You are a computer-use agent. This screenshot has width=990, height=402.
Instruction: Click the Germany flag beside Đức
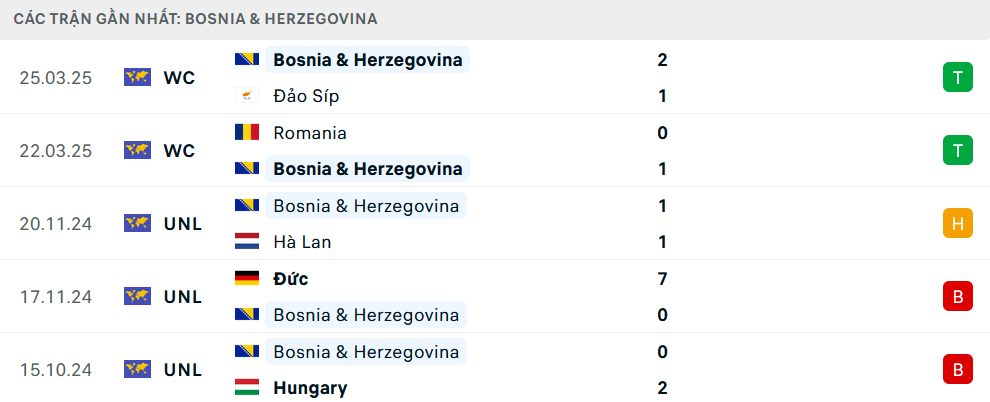coord(247,278)
